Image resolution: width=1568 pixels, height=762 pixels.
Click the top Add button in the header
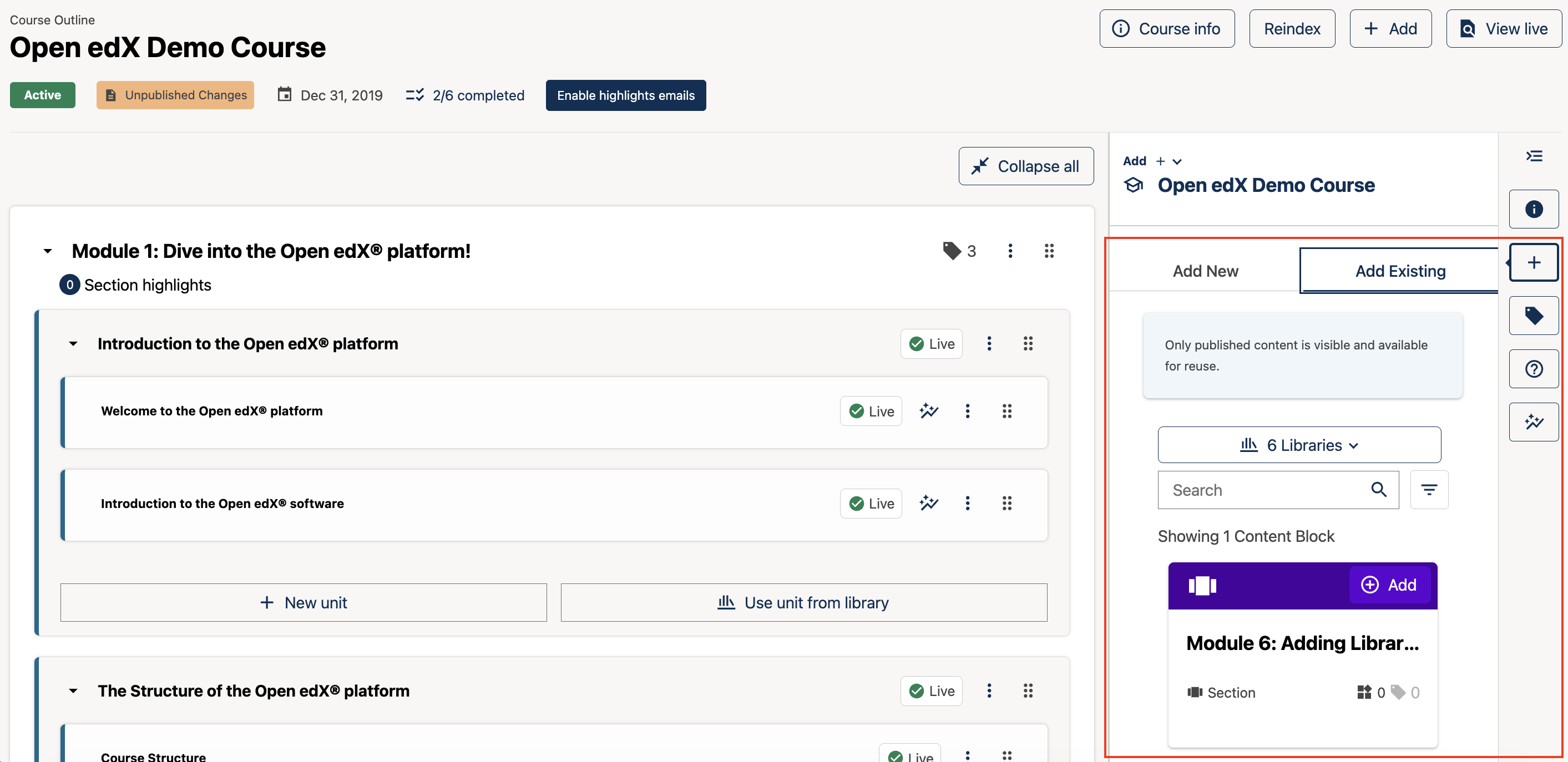(1390, 29)
